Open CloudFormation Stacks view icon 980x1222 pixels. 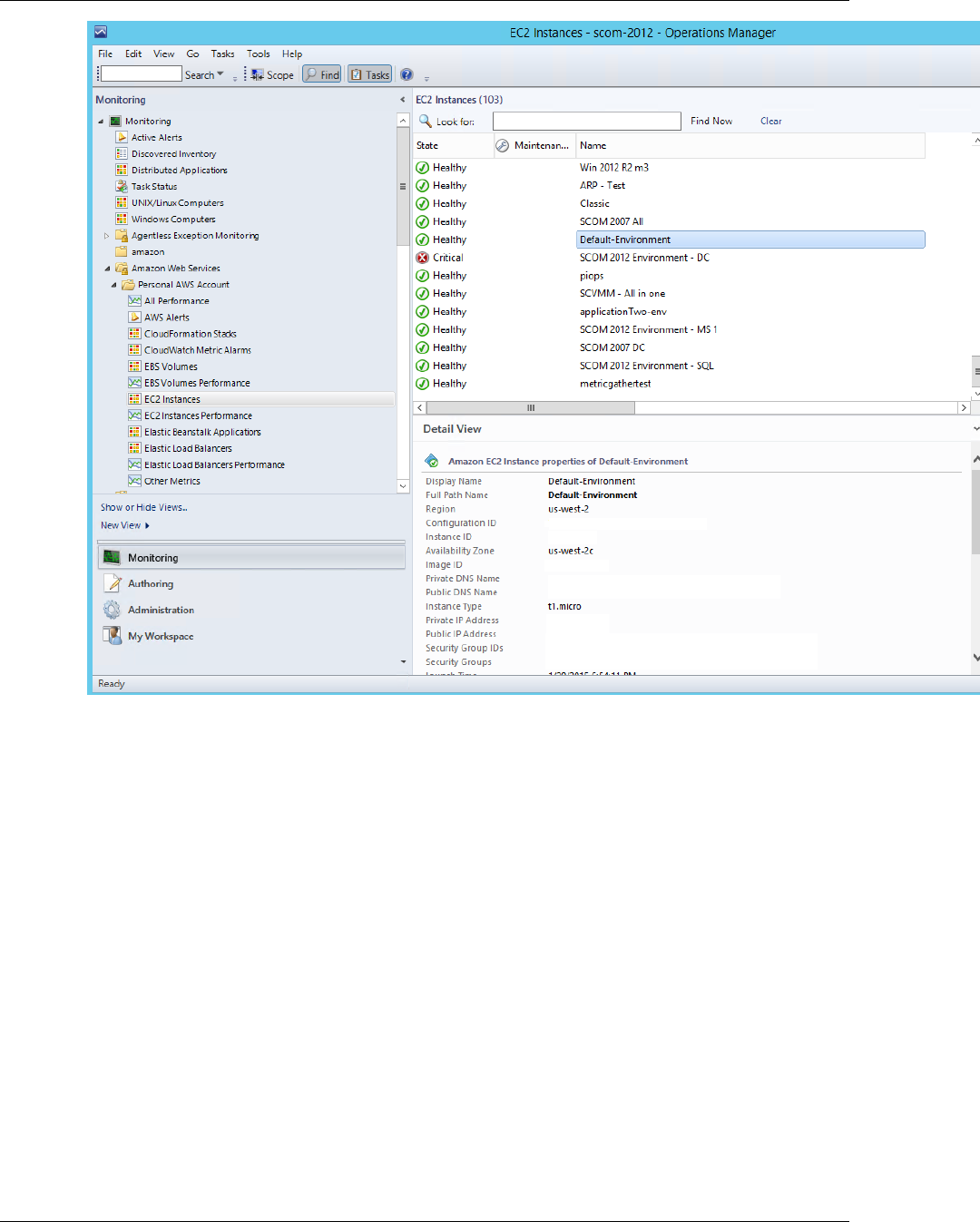[134, 333]
